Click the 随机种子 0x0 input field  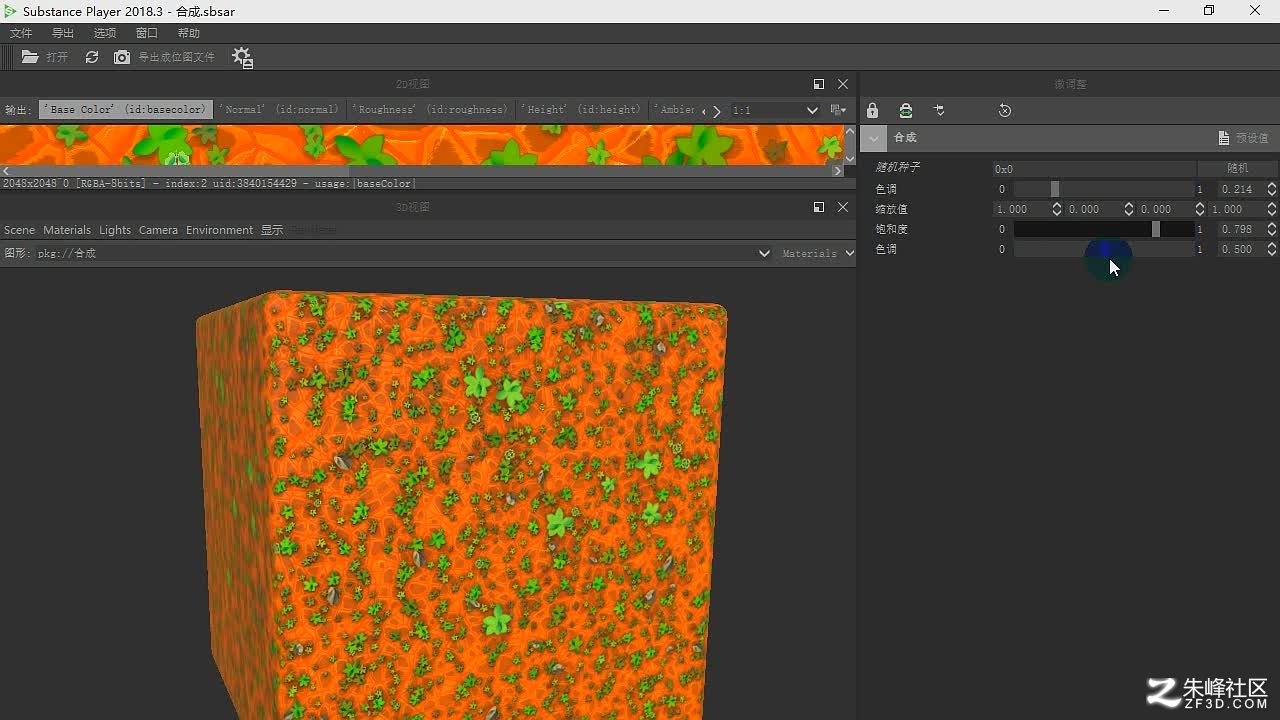[1094, 169]
